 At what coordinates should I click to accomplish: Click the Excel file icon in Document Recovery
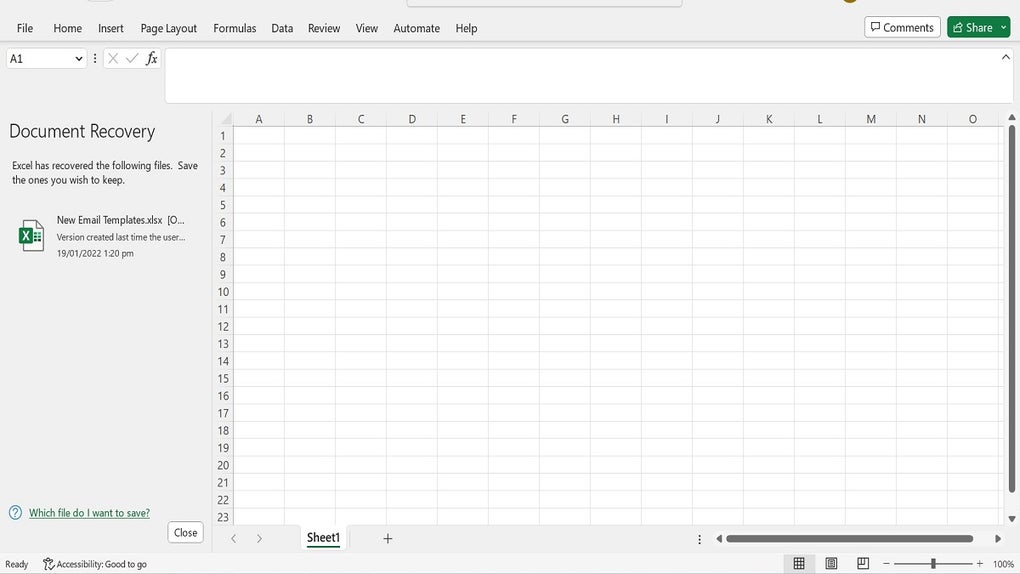(31, 235)
